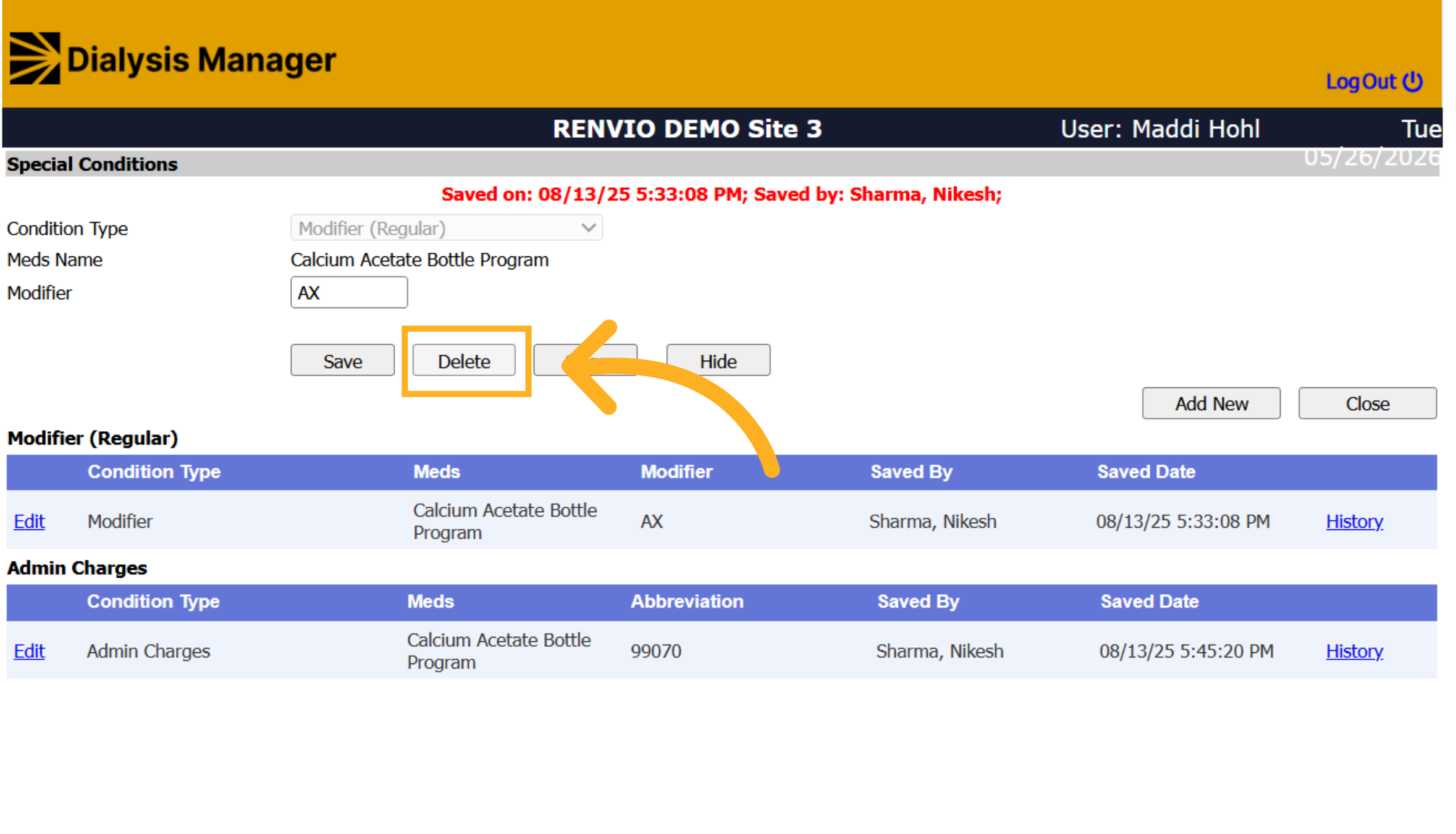Click the Meds header in Modifier table
This screenshot has width=1456, height=834.
pos(437,472)
